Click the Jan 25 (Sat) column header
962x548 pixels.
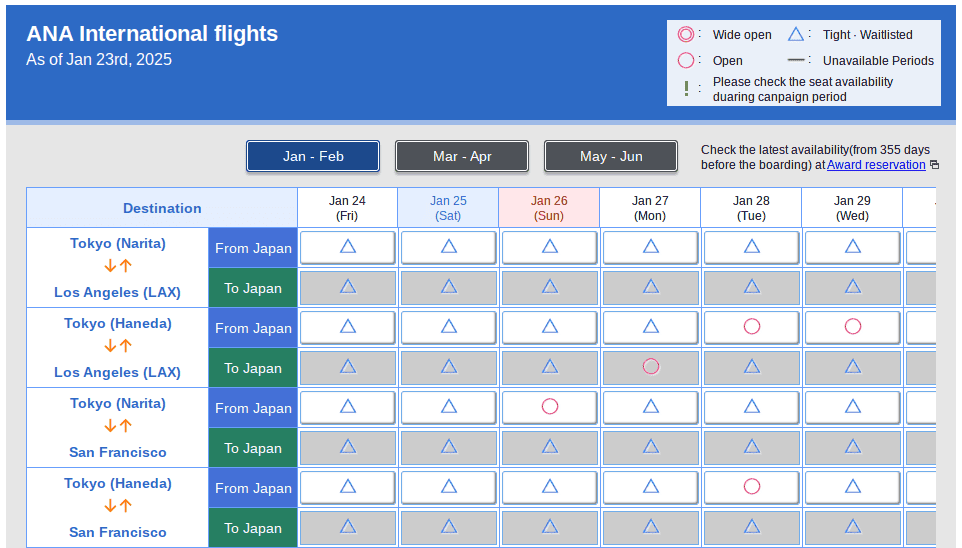448,208
